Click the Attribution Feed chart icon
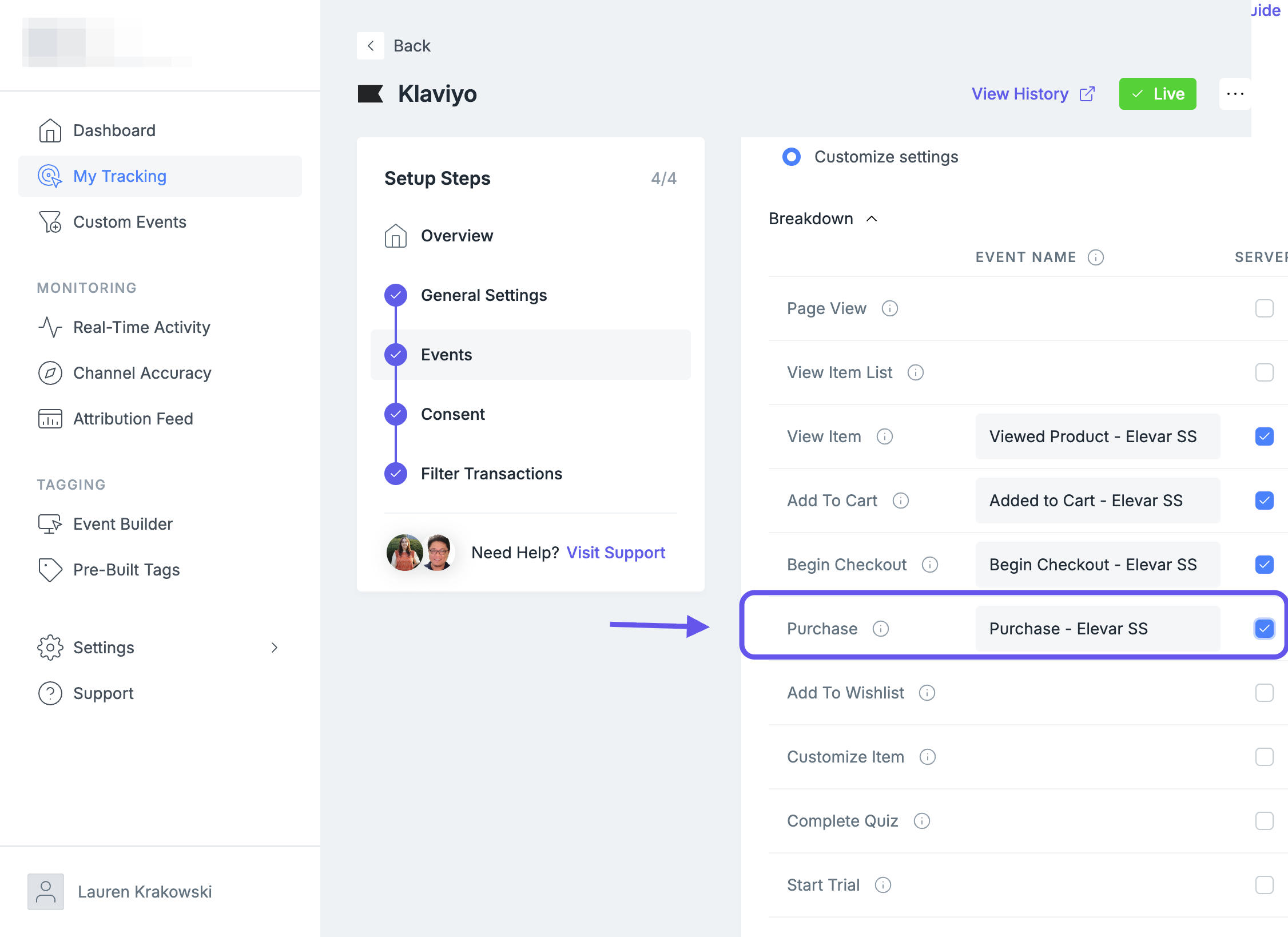This screenshot has width=1288, height=937. (50, 419)
